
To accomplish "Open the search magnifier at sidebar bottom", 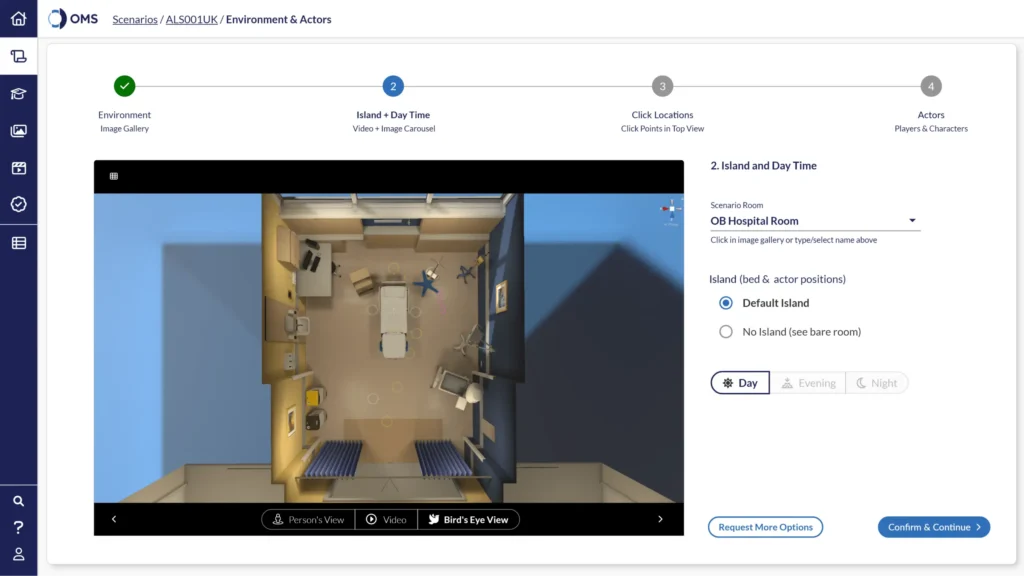I will pos(18,501).
